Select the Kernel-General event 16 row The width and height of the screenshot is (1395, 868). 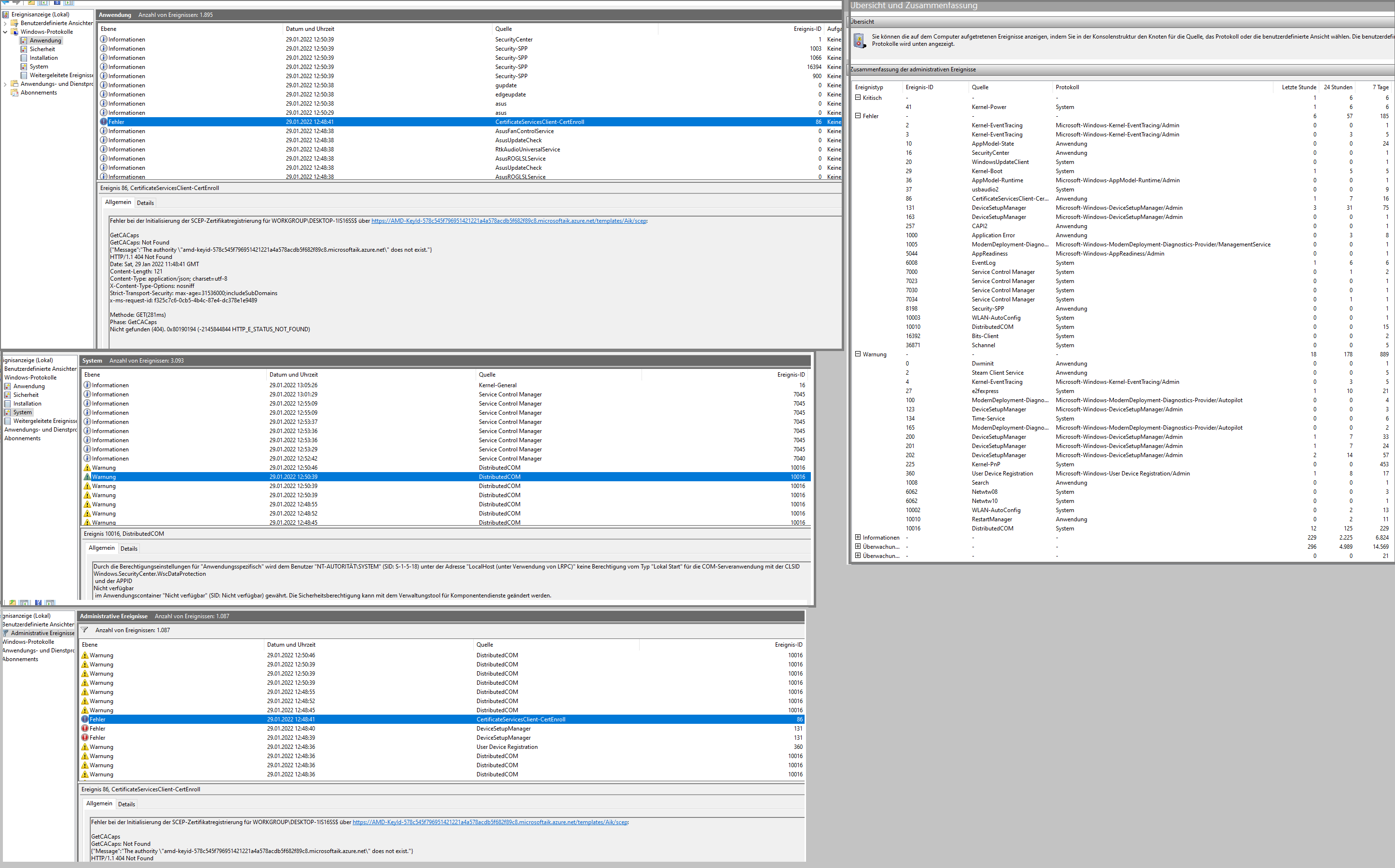pos(497,385)
